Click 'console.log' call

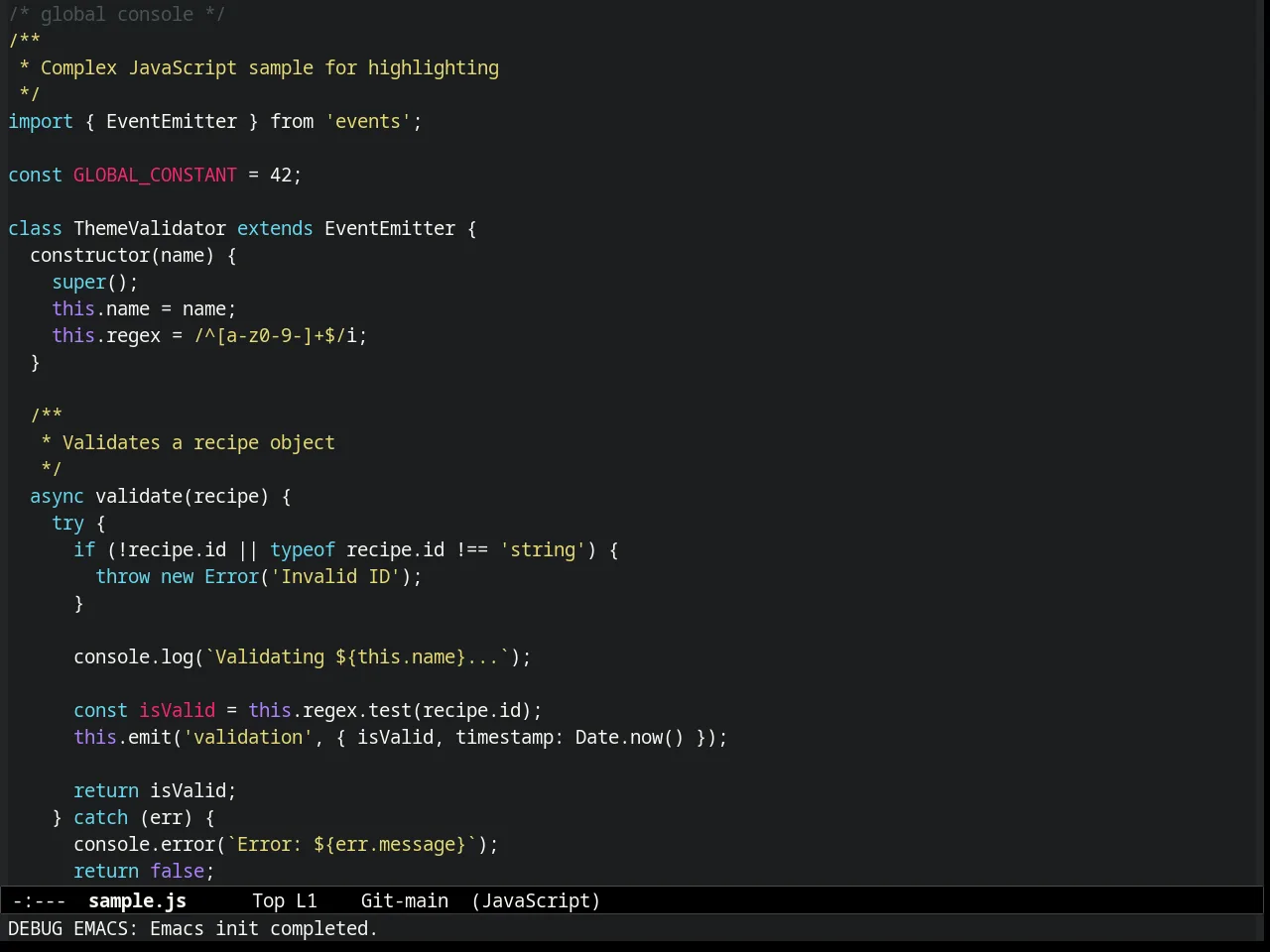click(133, 656)
